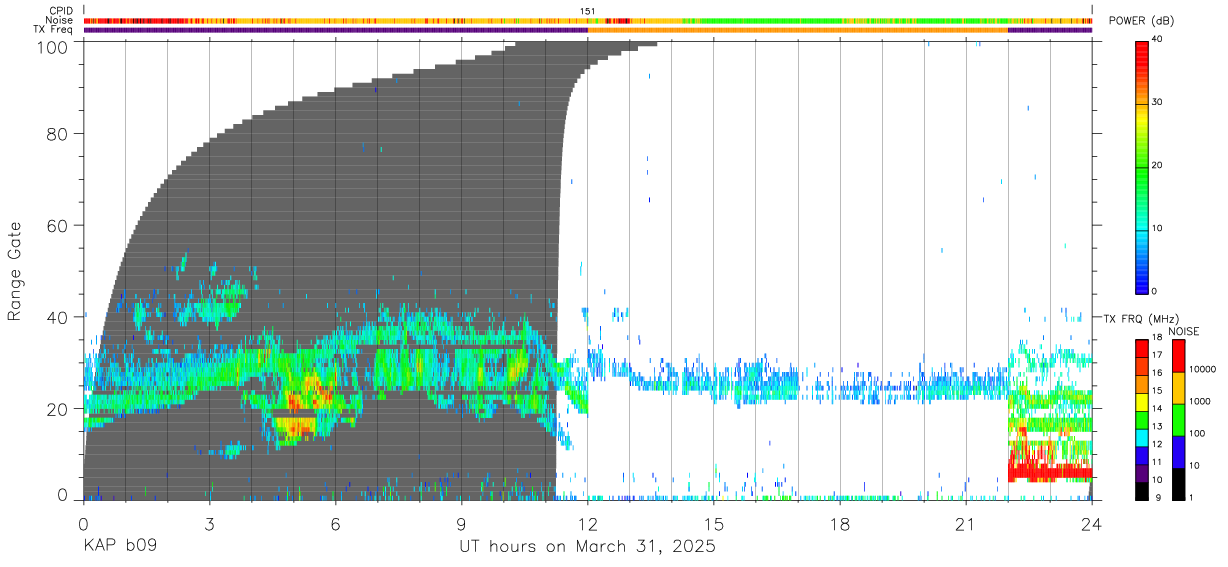Screen dimensions: 1228x567
Task: Click the "24" UT hour tick label
Action: tap(1092, 524)
